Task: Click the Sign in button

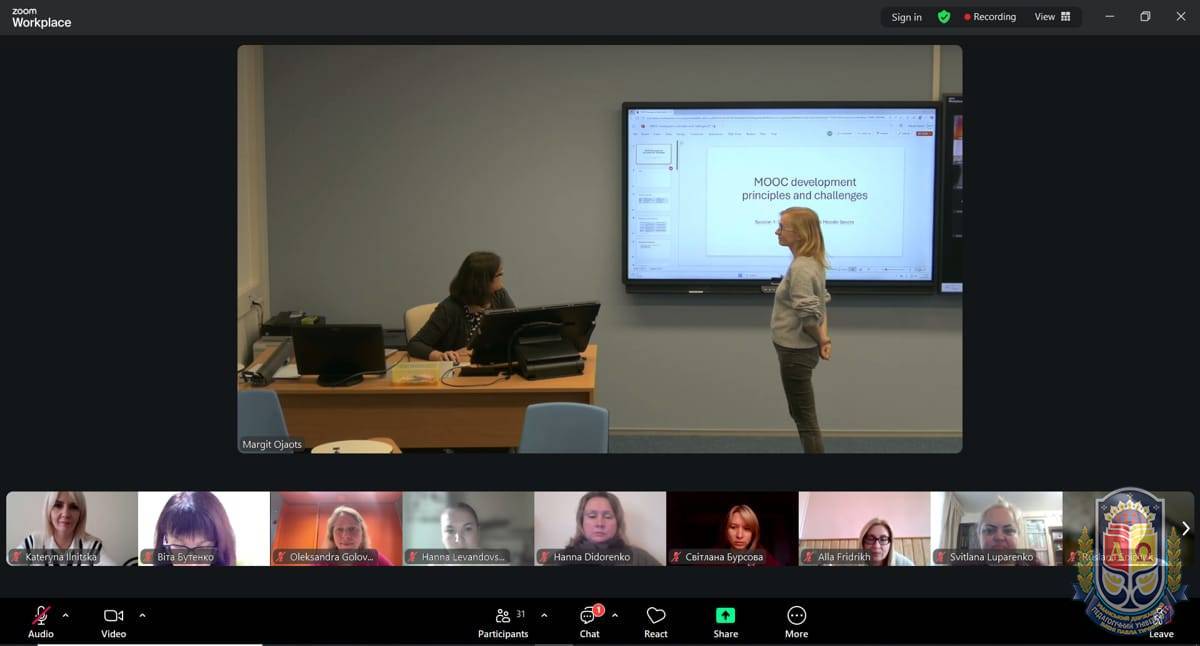Action: click(x=906, y=17)
